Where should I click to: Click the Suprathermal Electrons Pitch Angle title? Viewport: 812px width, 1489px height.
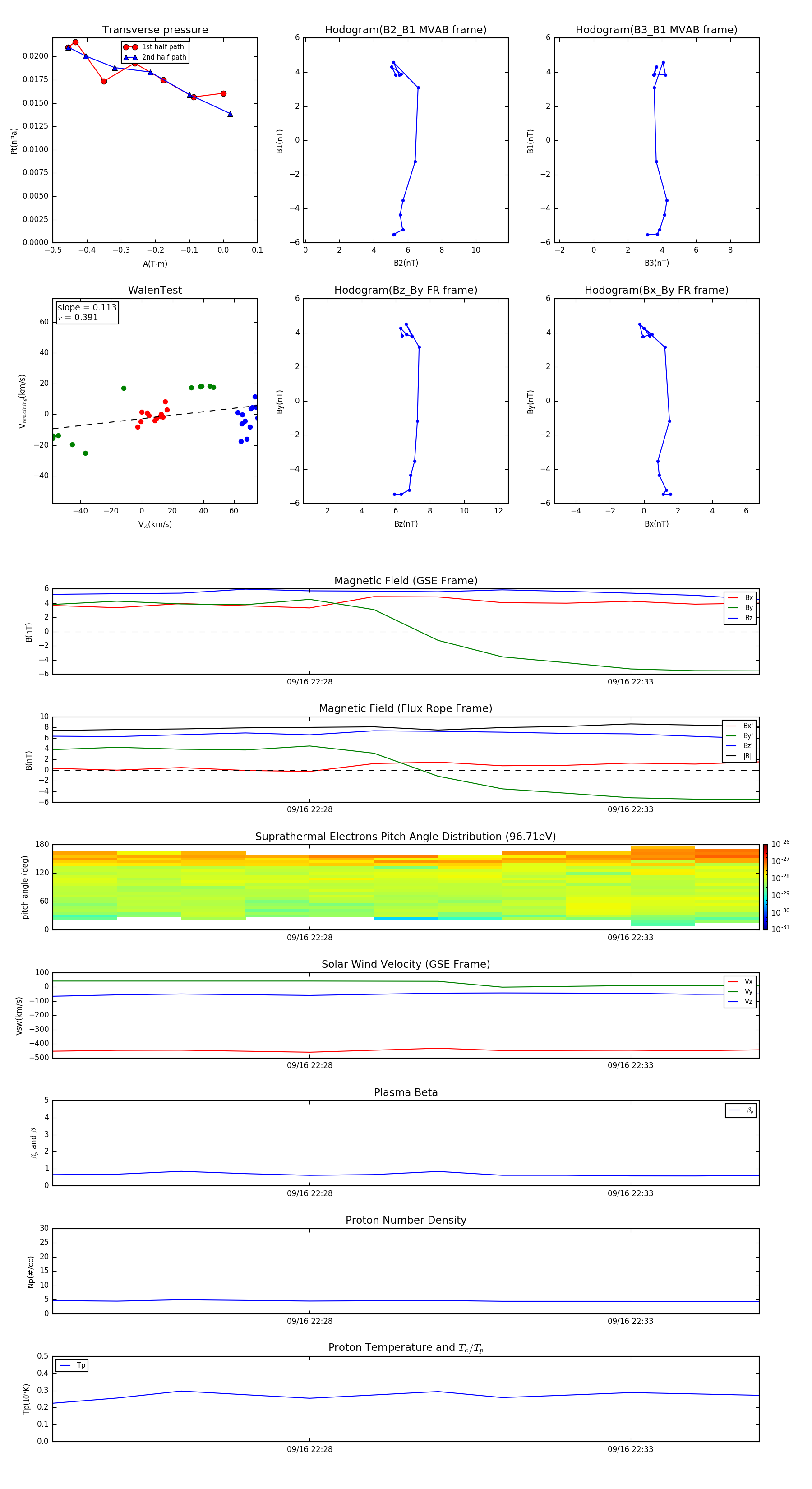tap(406, 837)
